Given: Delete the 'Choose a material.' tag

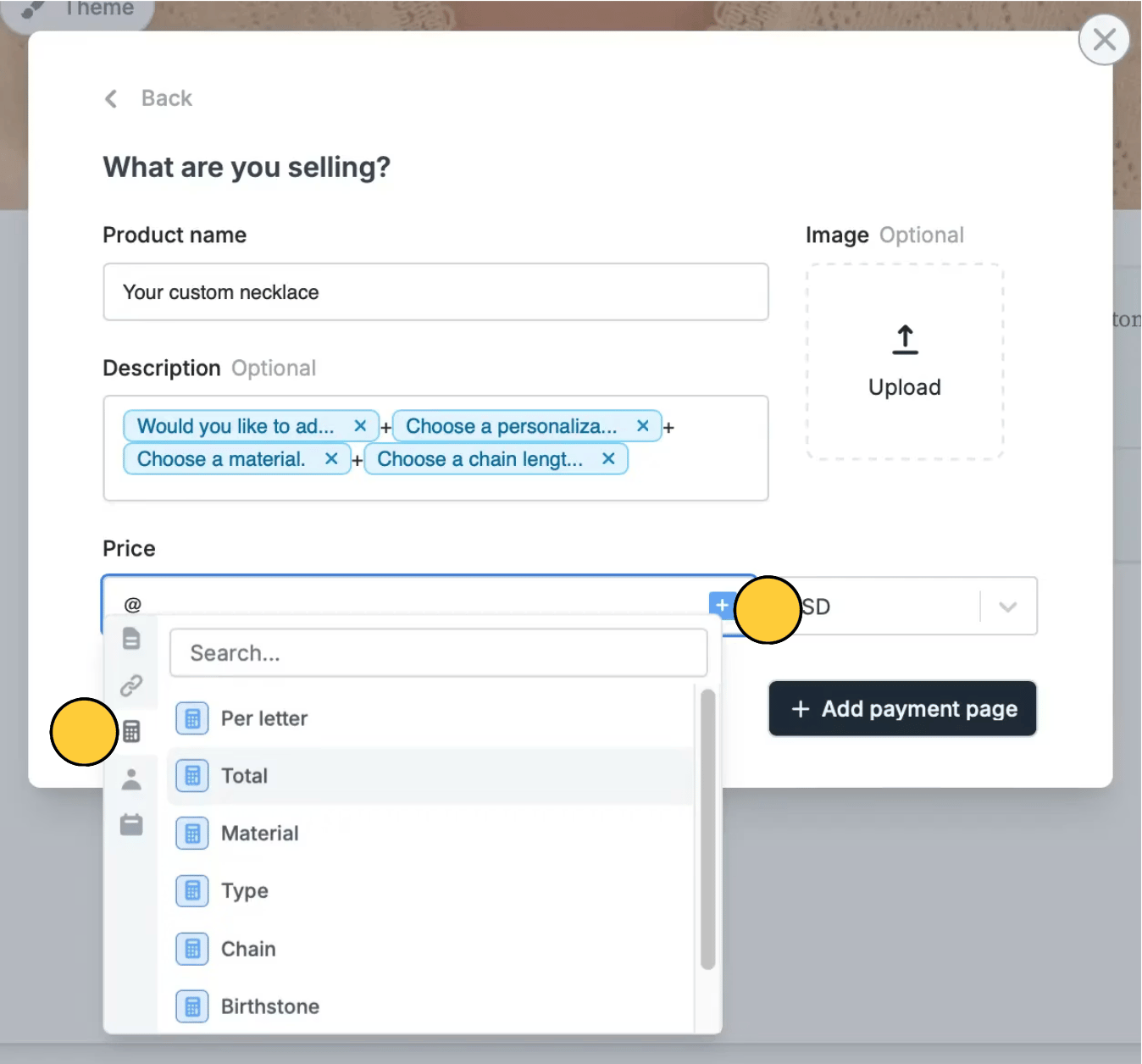Looking at the screenshot, I should [x=331, y=459].
